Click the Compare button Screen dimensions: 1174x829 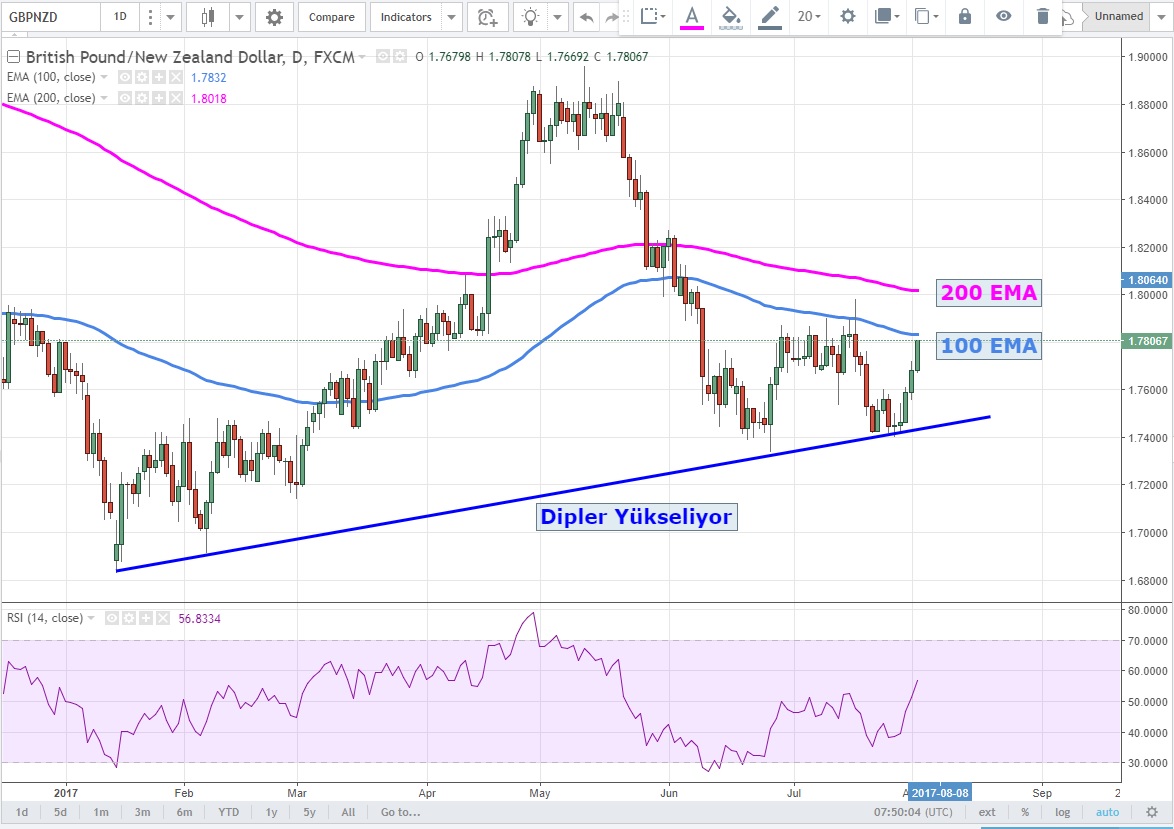point(331,17)
